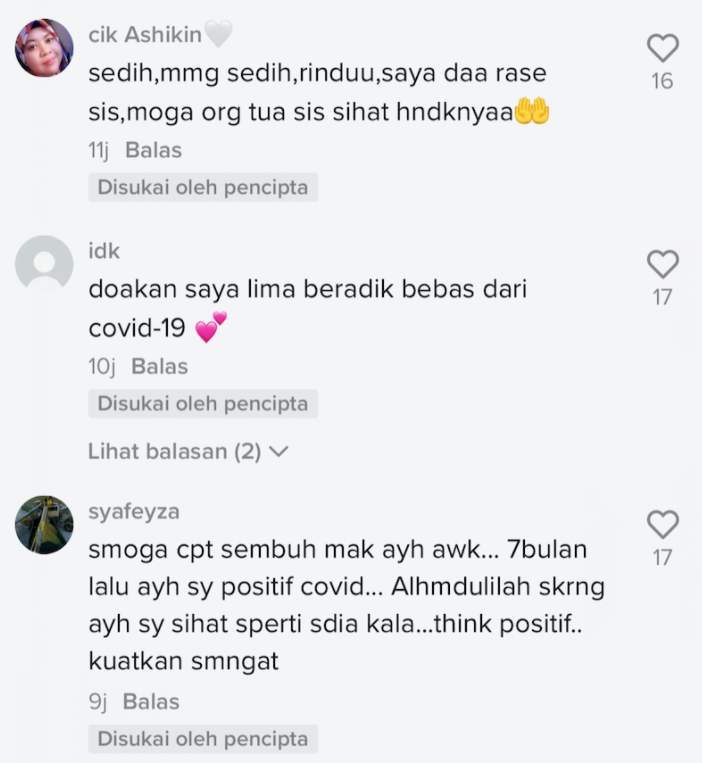Viewport: 702px width, 763px height.
Task: Click like count 16 on first comment
Action: coord(663,81)
